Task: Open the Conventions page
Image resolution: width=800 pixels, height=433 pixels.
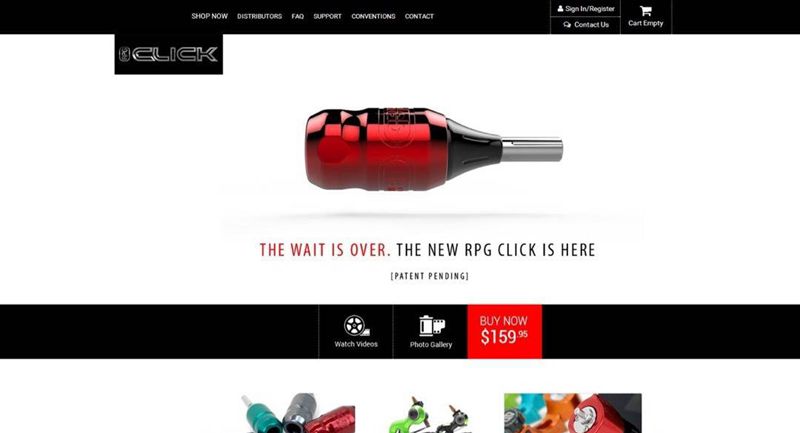Action: 373,16
